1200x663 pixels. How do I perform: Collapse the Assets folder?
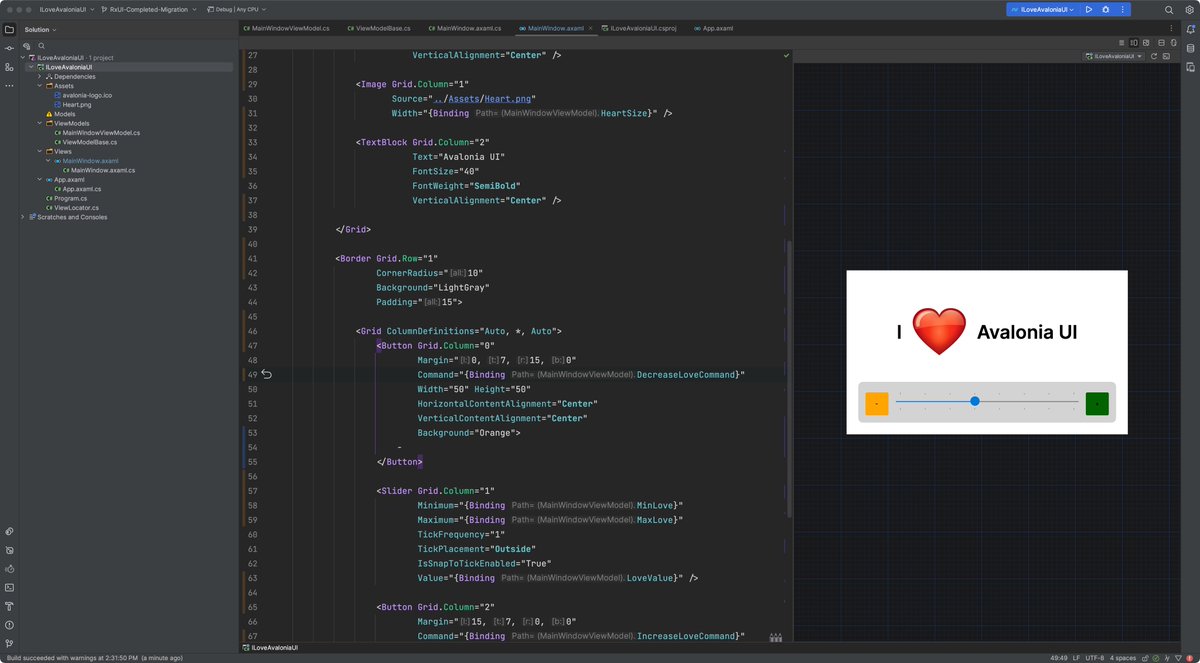[x=39, y=86]
